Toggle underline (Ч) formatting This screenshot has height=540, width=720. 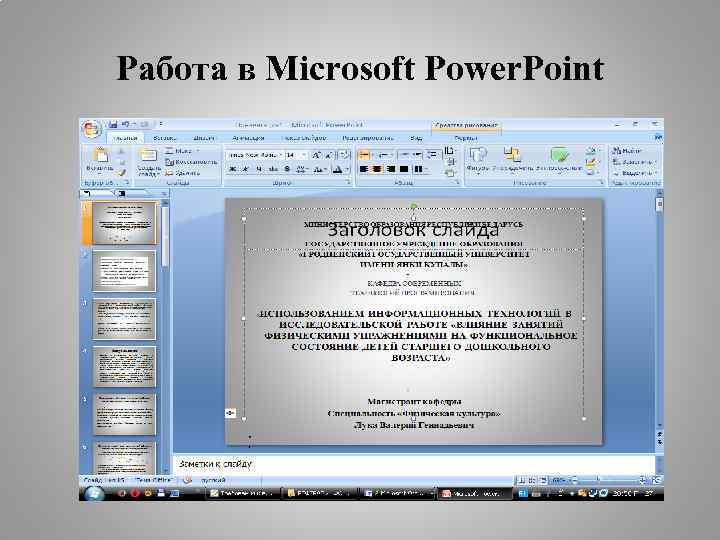tap(259, 169)
